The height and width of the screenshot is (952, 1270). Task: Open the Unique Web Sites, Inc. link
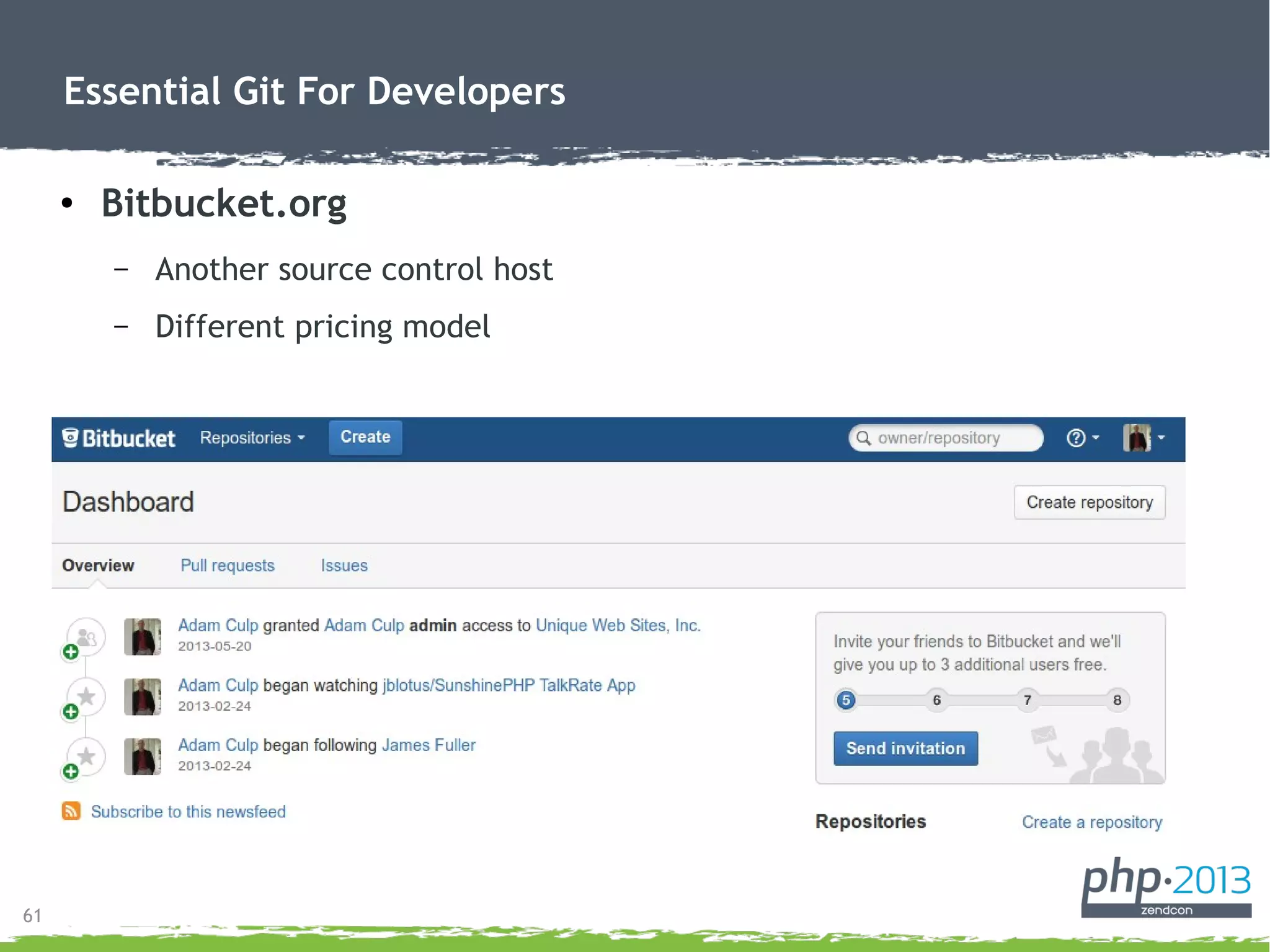(618, 625)
